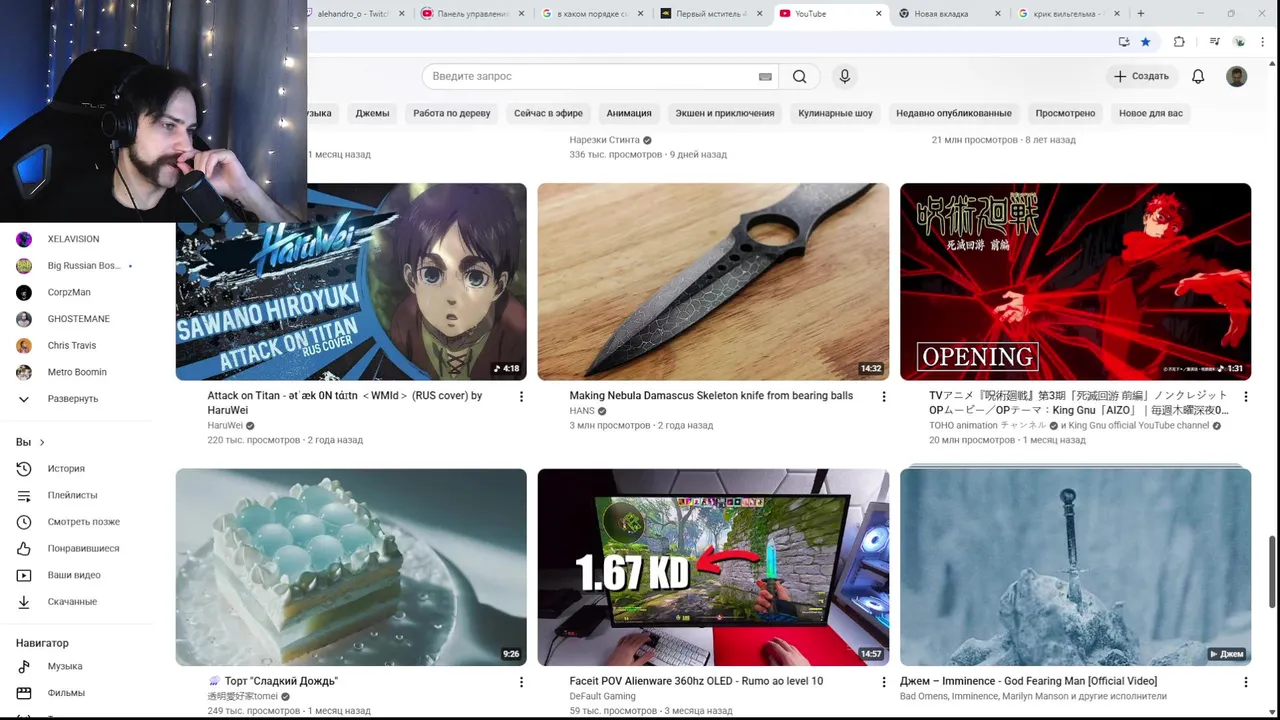Open the GHOSTEMANE channel subscription

click(x=78, y=319)
